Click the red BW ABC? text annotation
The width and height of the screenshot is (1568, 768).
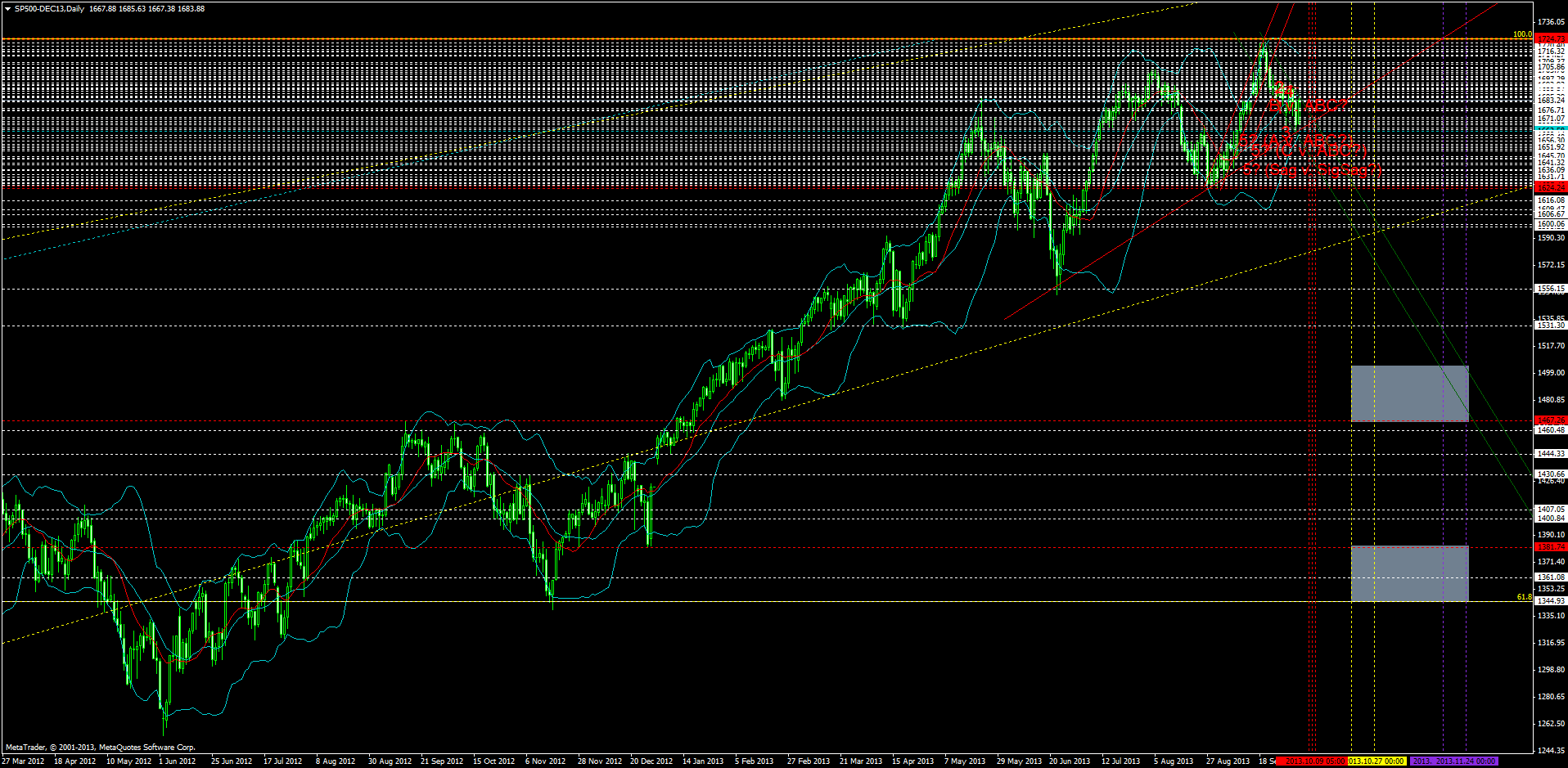[1309, 106]
